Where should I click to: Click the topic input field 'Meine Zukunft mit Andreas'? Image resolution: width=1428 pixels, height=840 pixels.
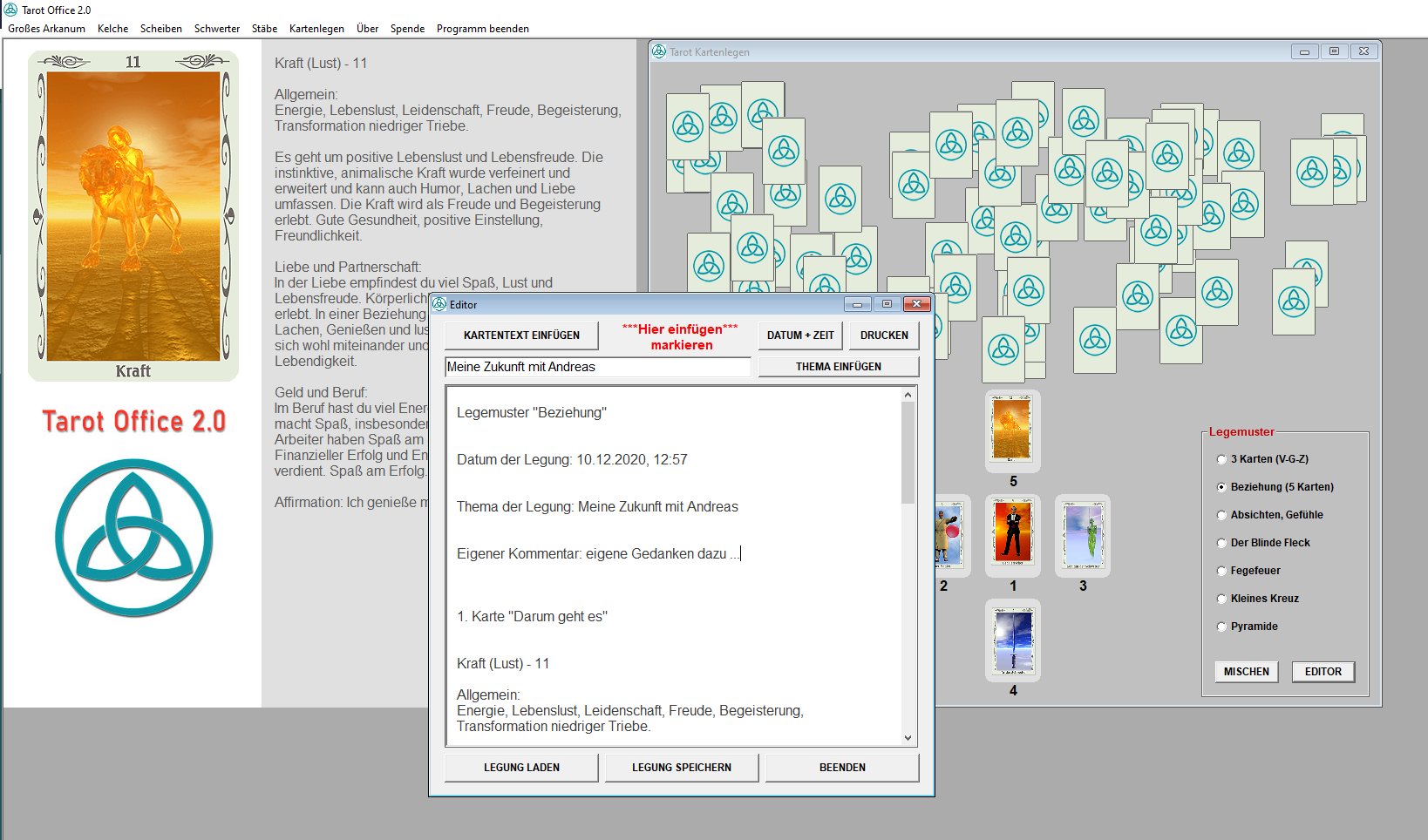pos(597,367)
